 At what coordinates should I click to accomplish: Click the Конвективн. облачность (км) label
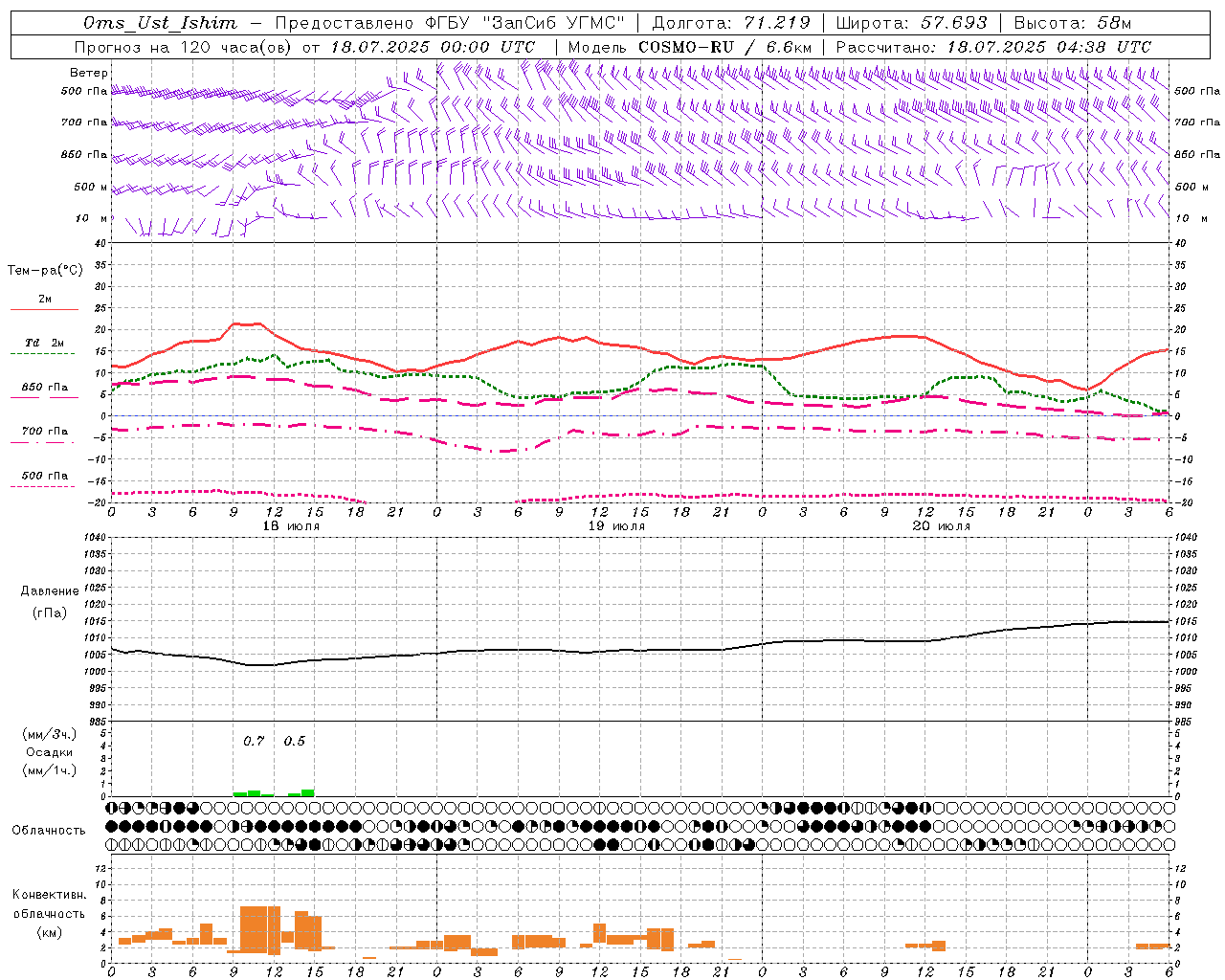coord(49,913)
